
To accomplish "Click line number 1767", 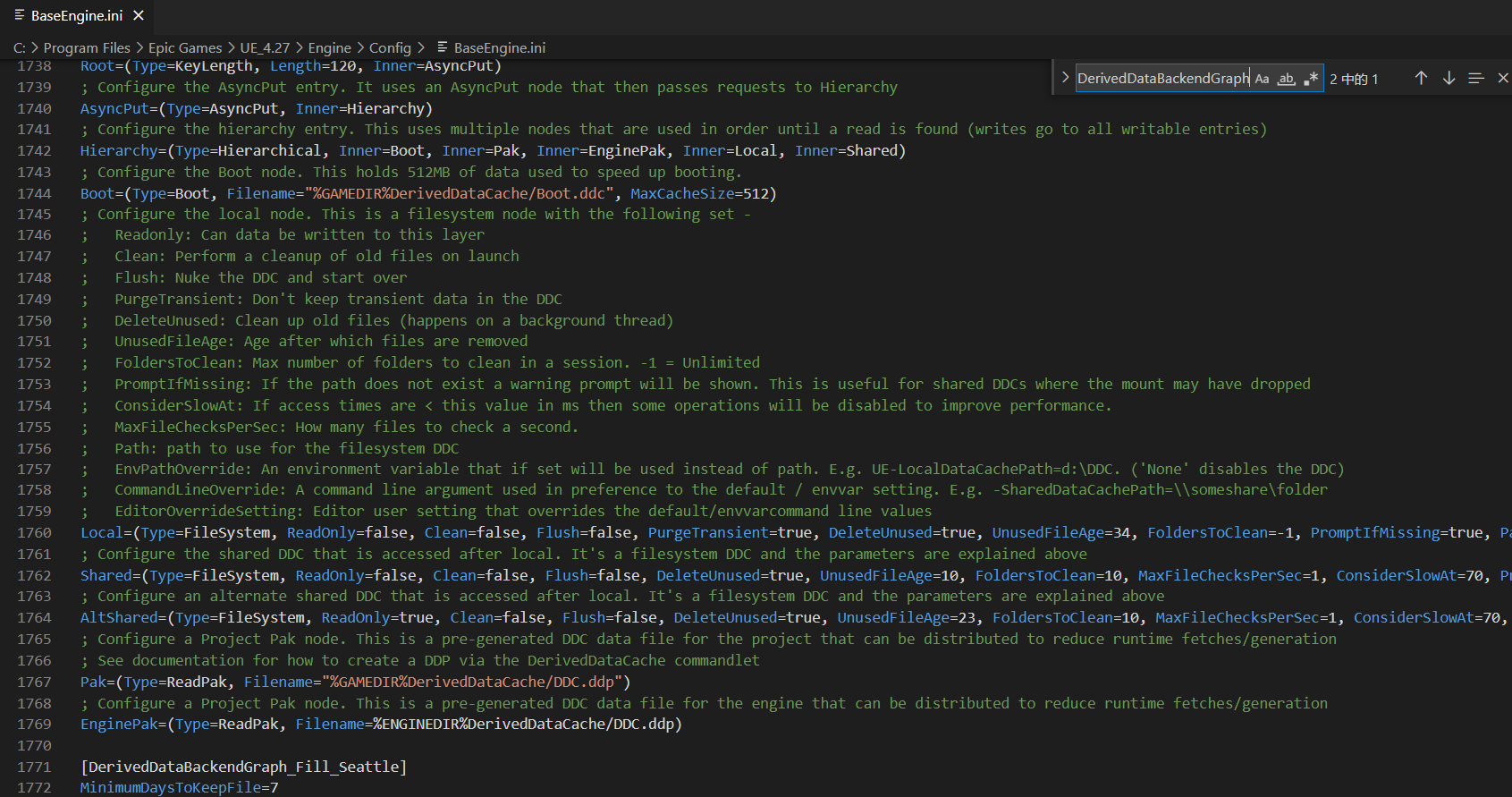I will tap(34, 683).
